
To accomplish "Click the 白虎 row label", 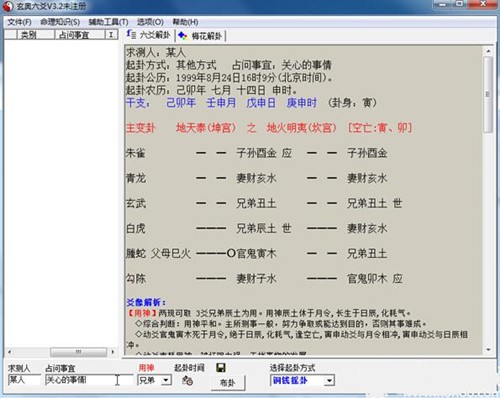I will (x=136, y=229).
